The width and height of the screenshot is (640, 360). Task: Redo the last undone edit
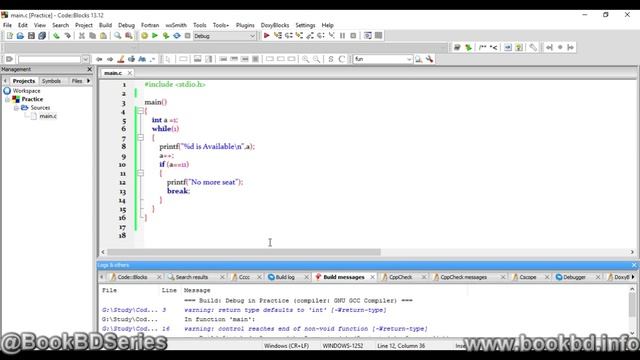[x=67, y=36]
